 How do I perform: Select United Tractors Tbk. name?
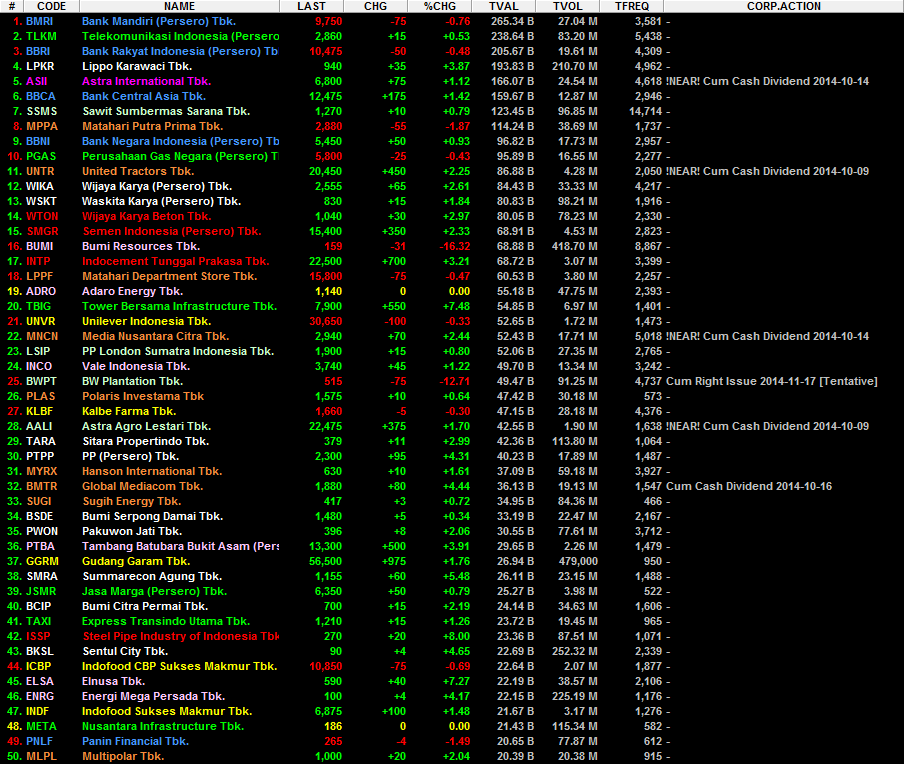coord(138,171)
